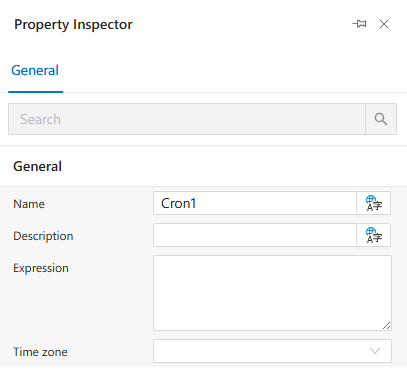Click the Expression text area
This screenshot has width=407, height=391.
(272, 293)
